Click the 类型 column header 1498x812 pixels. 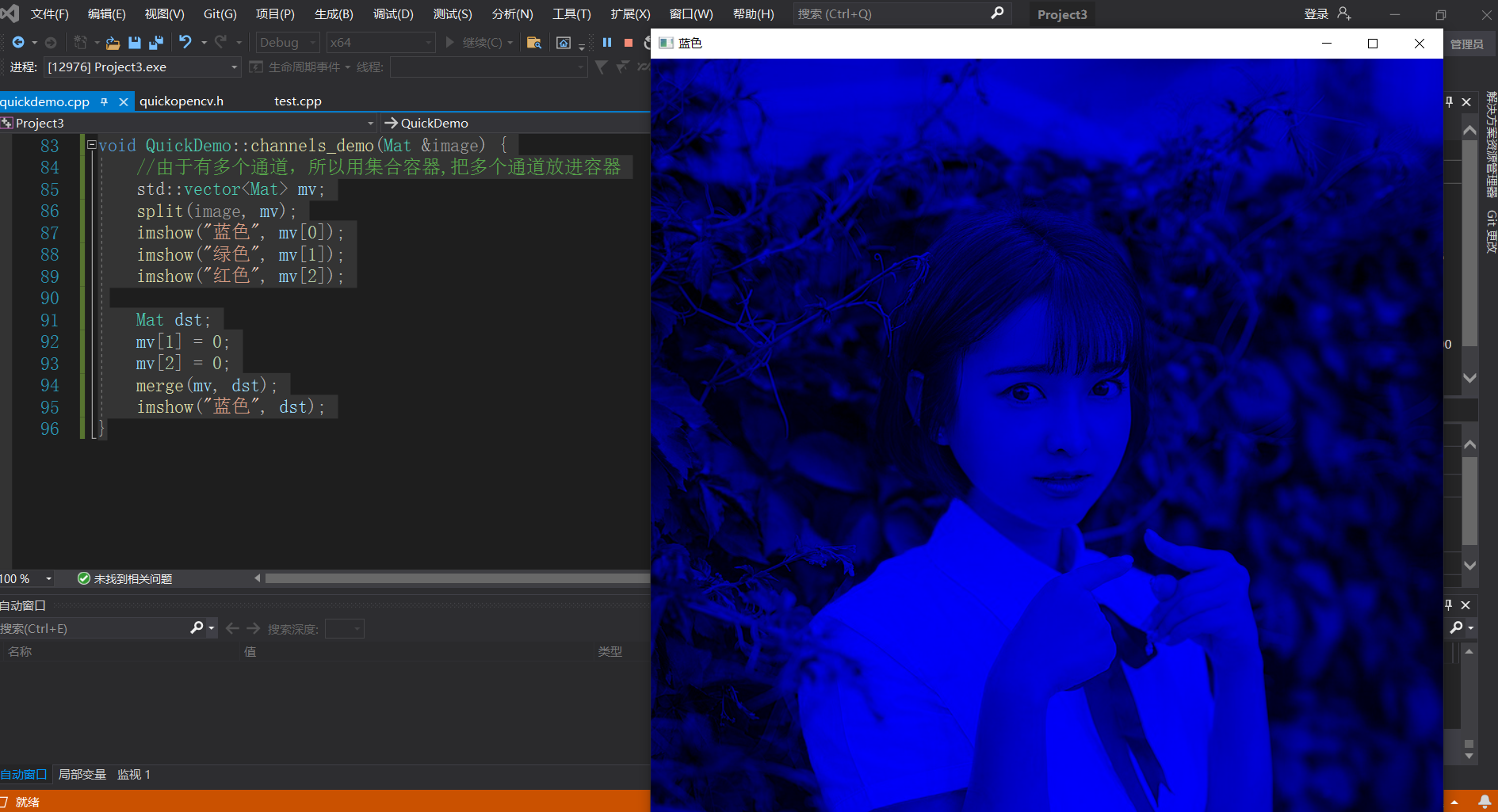point(610,651)
